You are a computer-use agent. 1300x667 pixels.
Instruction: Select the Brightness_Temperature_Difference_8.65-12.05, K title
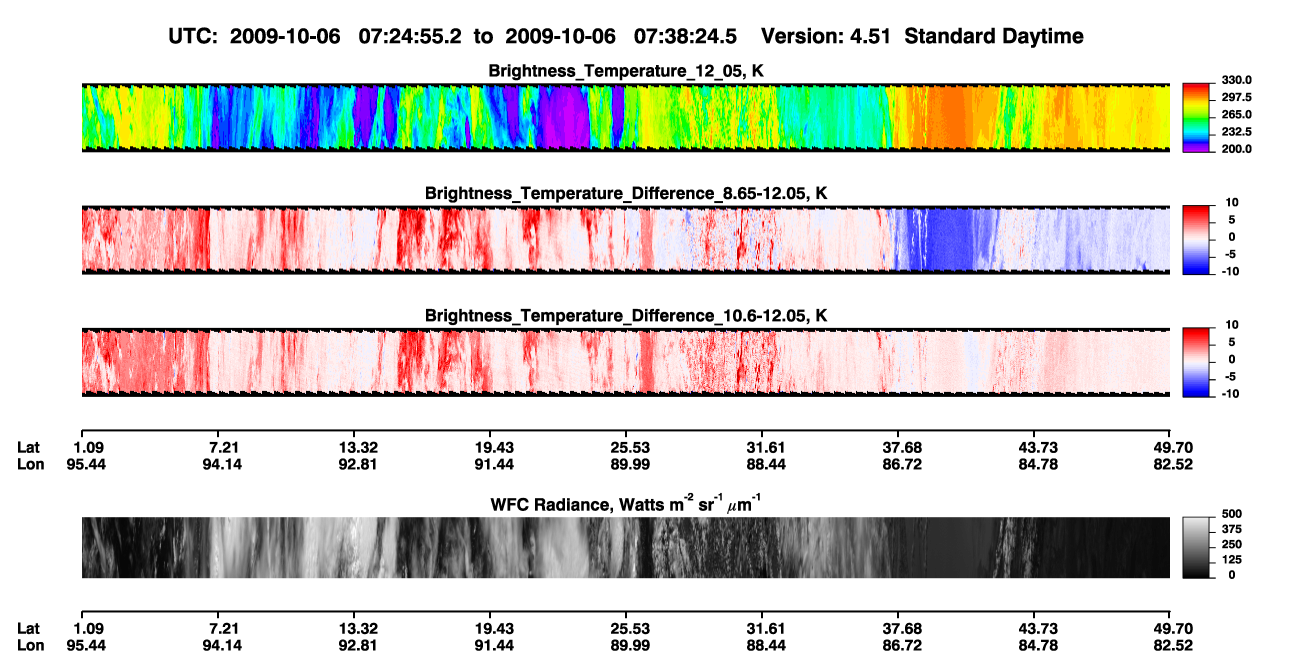click(x=626, y=193)
